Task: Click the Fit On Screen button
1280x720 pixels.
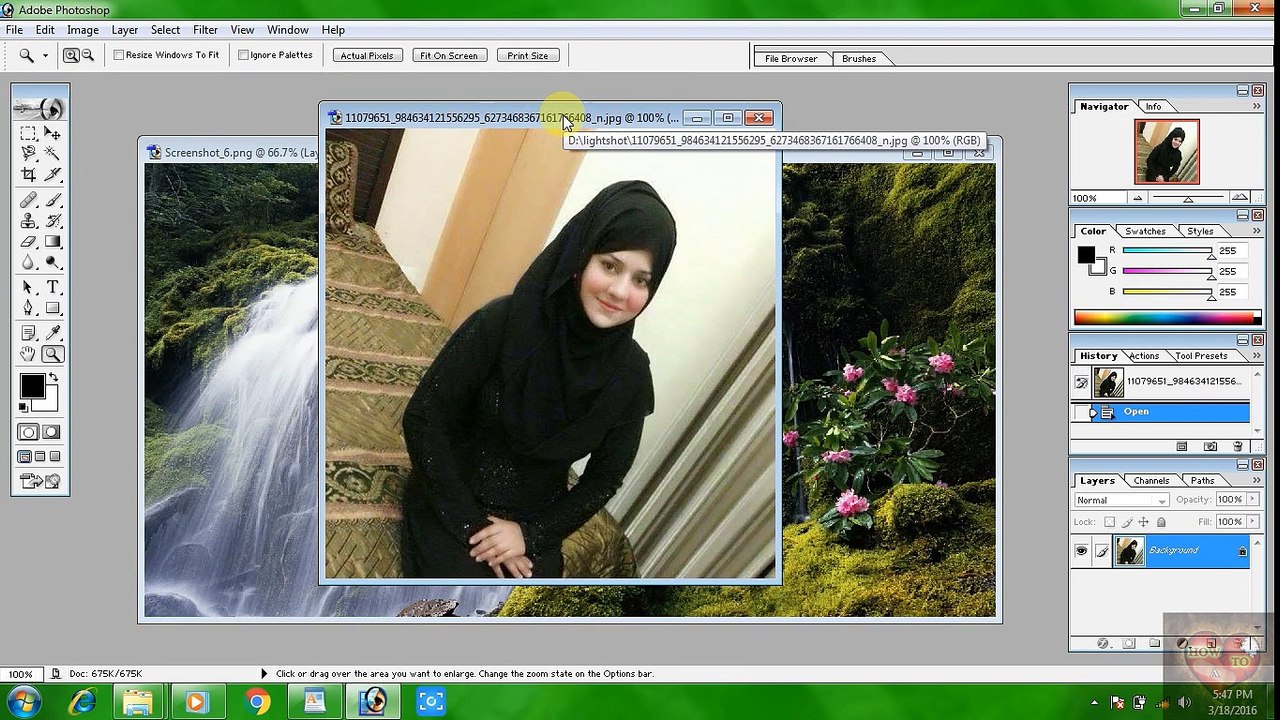Action: 449,56
